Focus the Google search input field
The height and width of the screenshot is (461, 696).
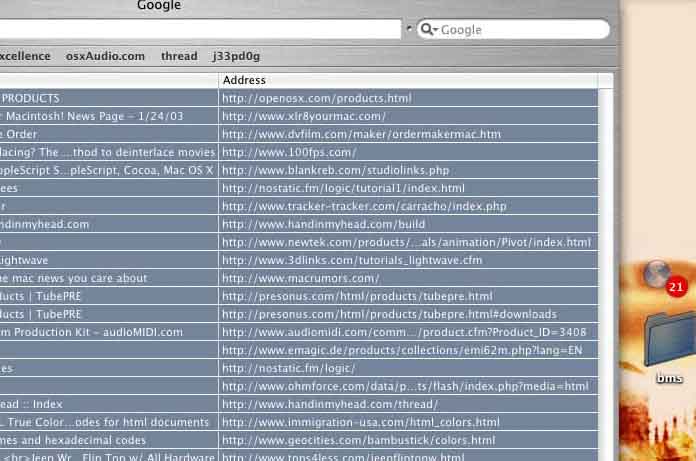click(513, 29)
